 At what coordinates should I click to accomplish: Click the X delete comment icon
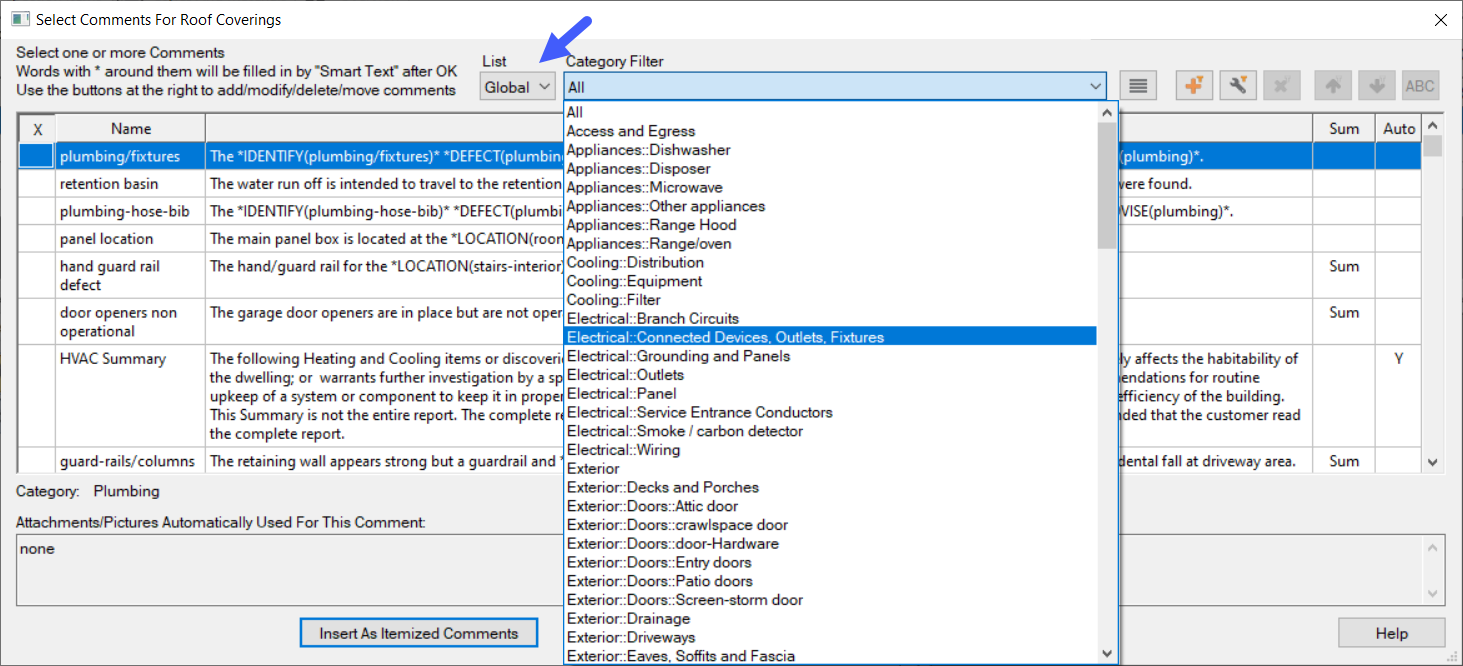(x=1281, y=86)
